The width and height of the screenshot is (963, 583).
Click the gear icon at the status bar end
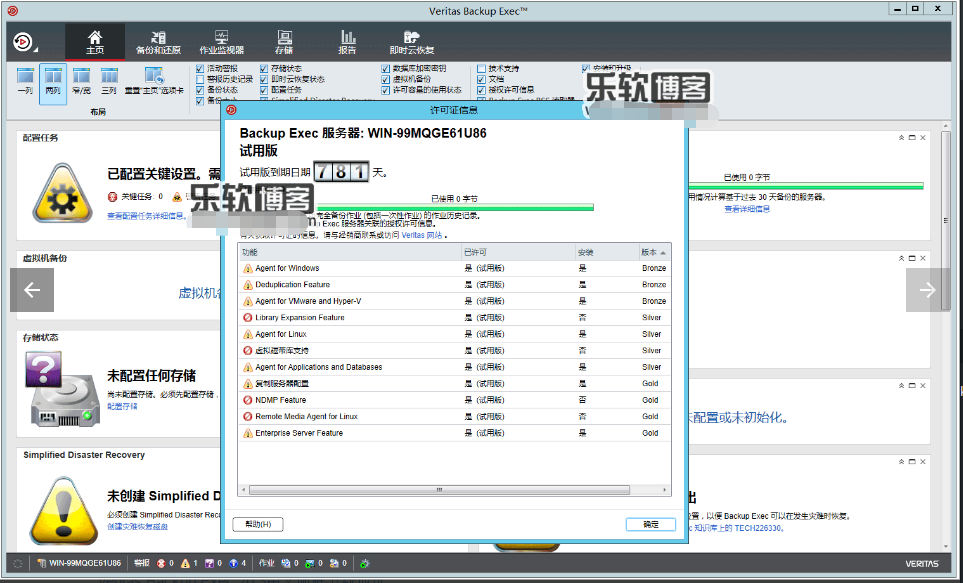pos(365,563)
